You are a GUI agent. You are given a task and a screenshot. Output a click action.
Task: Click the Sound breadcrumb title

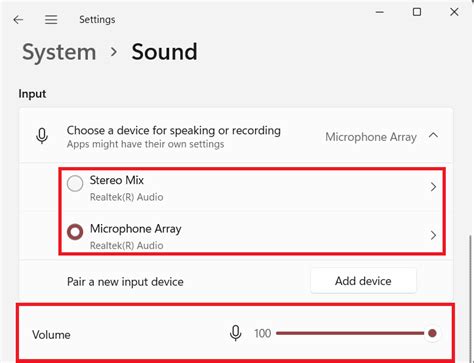click(x=164, y=52)
